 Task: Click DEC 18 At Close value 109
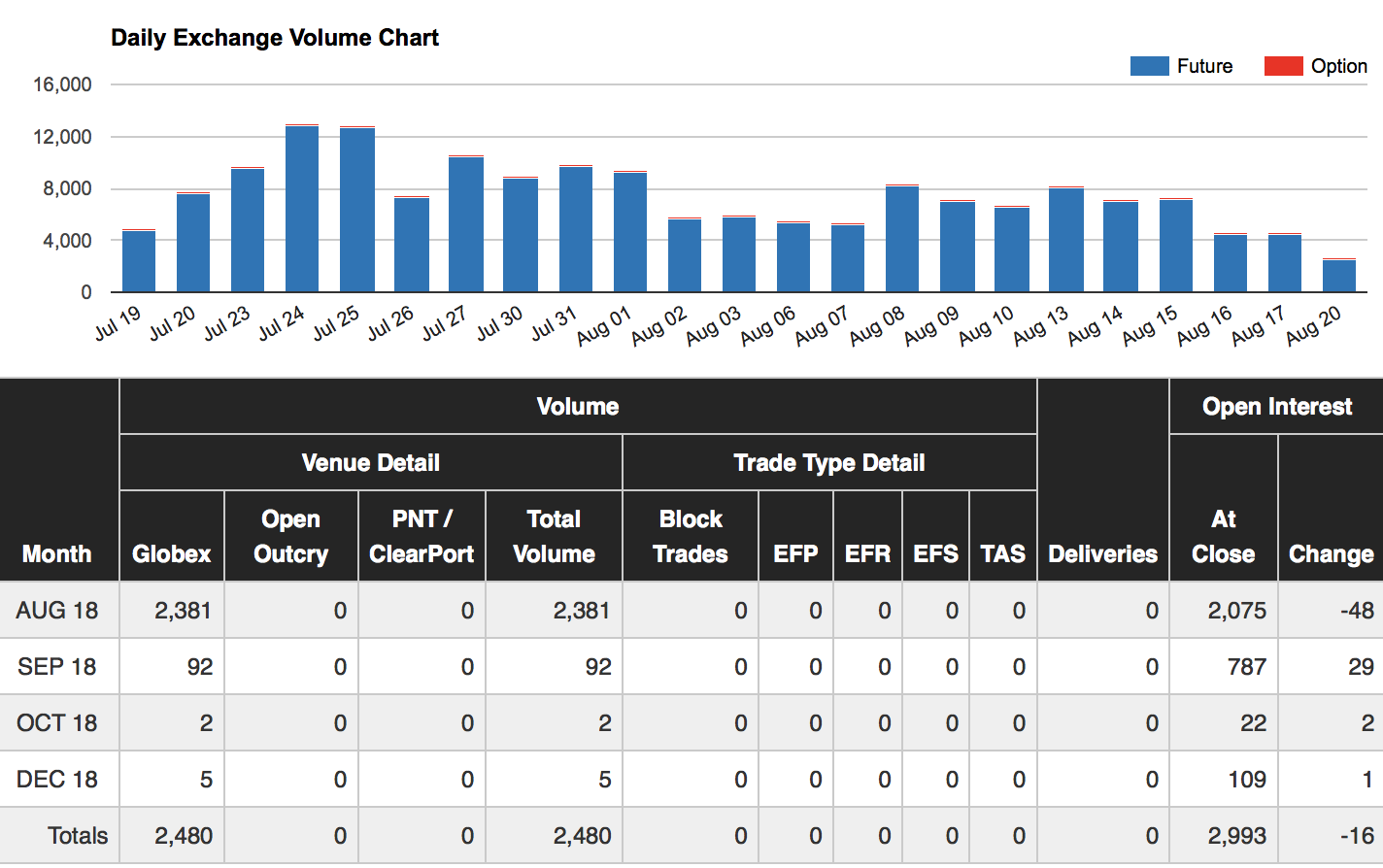click(1247, 780)
